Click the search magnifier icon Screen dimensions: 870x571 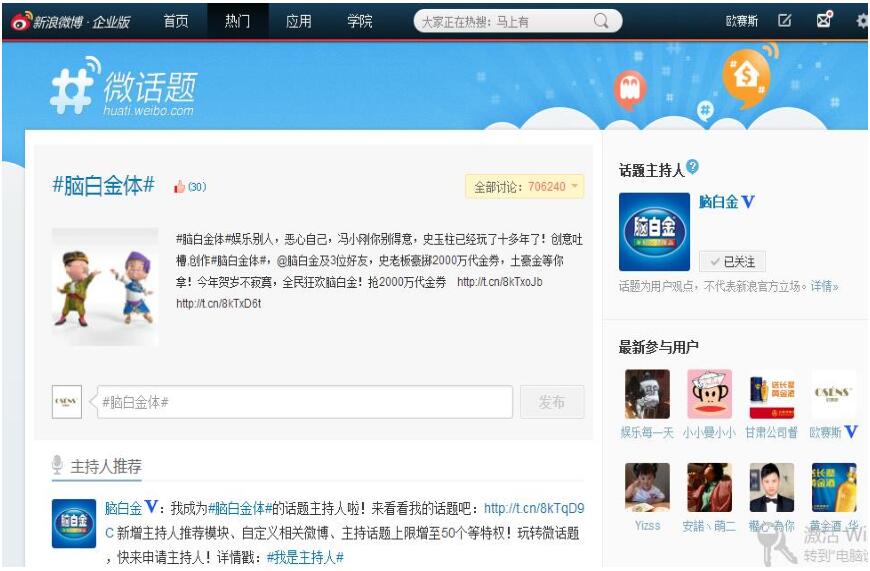pos(601,21)
